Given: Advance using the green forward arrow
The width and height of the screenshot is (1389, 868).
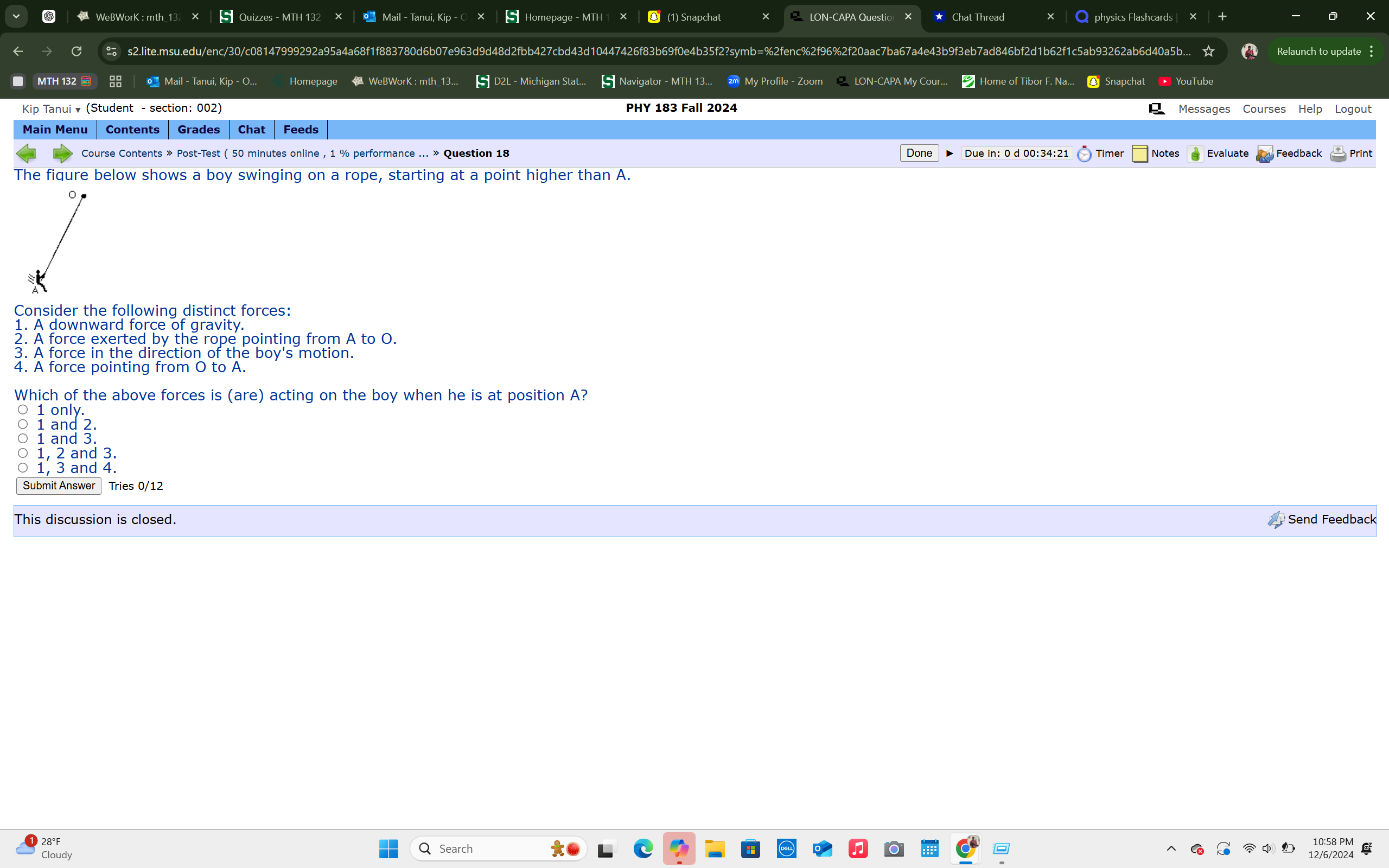Looking at the screenshot, I should [x=62, y=154].
